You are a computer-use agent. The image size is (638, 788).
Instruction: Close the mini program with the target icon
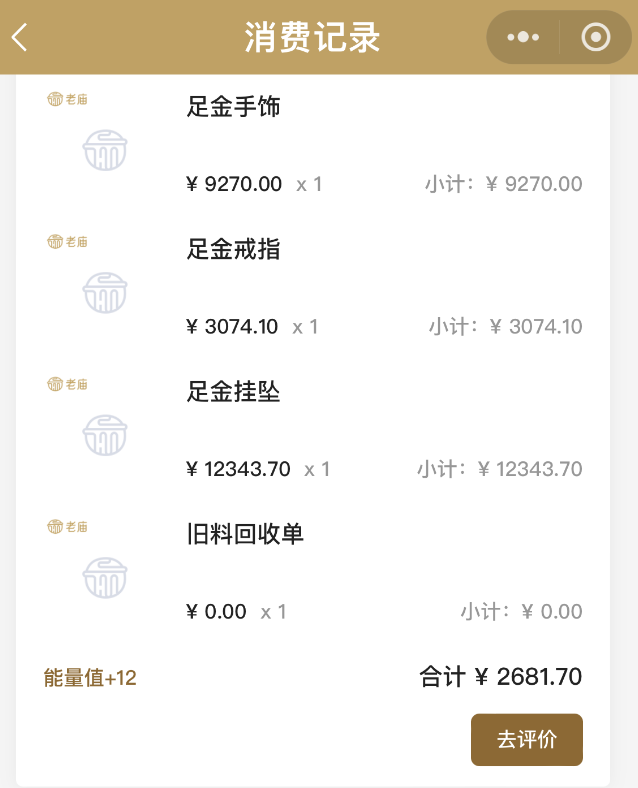596,38
